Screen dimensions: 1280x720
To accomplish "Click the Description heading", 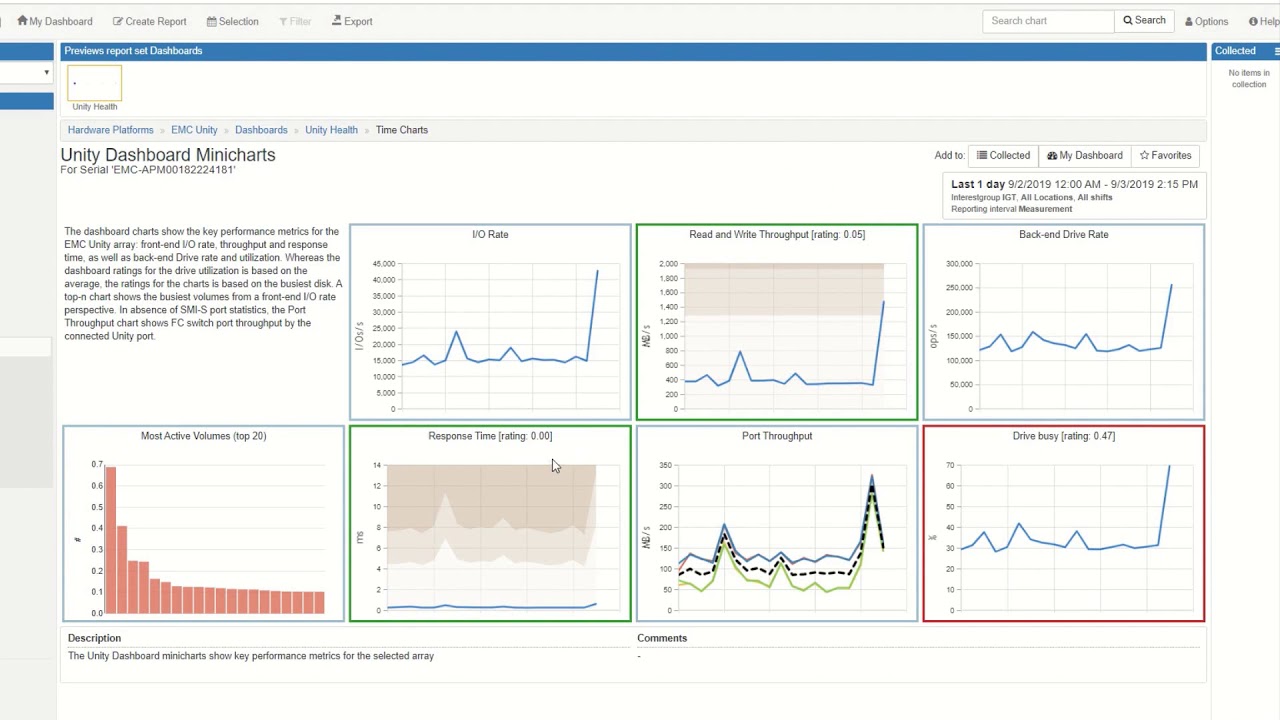I will [x=94, y=638].
